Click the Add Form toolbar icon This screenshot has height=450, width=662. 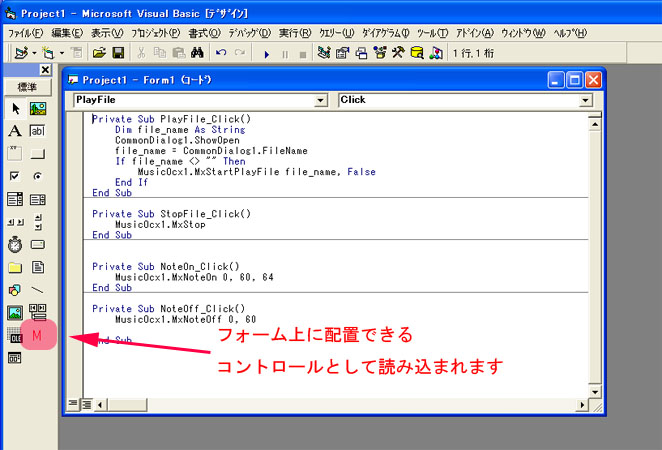(48, 53)
